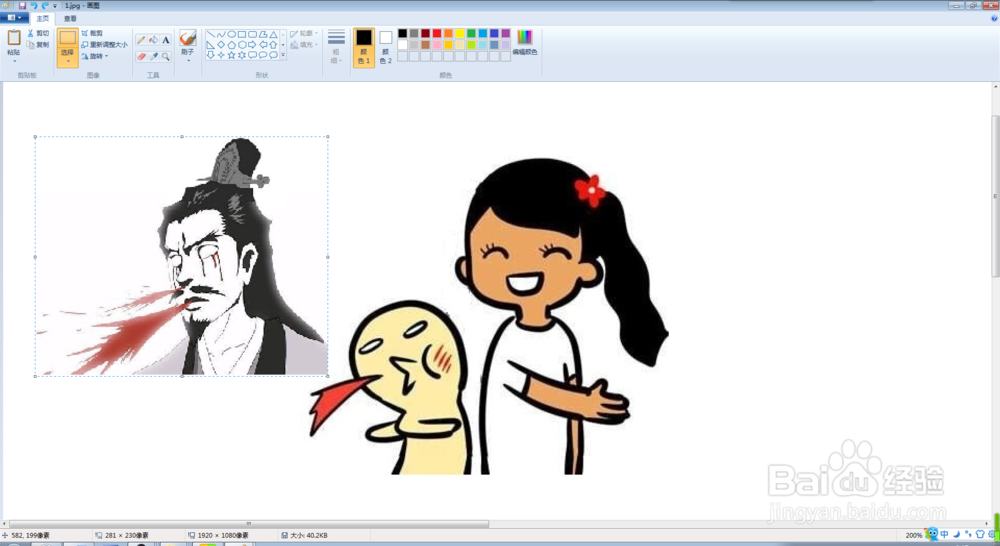This screenshot has height=546, width=1000.
Task: Switch to the Home (主页) tab
Action: pos(43,18)
